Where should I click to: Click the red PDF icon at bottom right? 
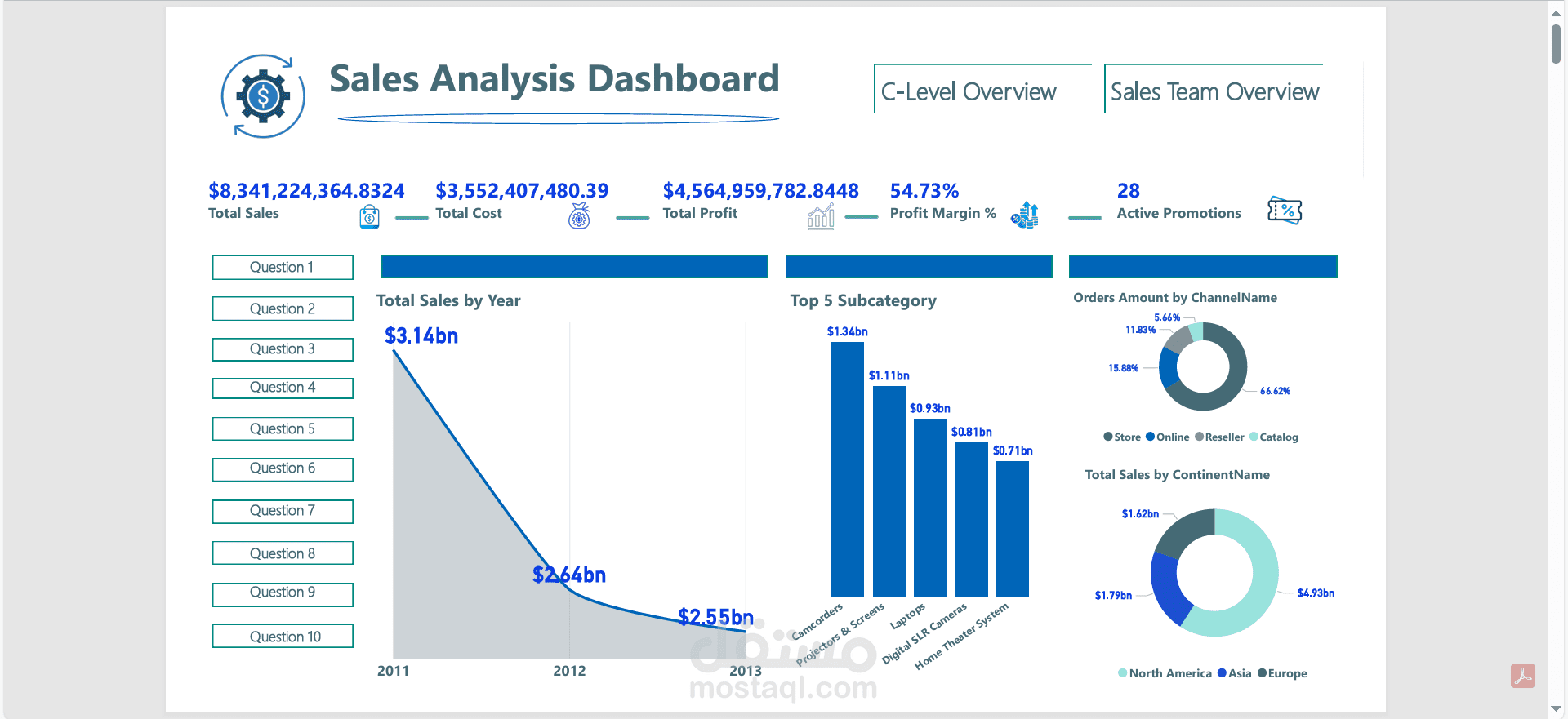point(1523,676)
